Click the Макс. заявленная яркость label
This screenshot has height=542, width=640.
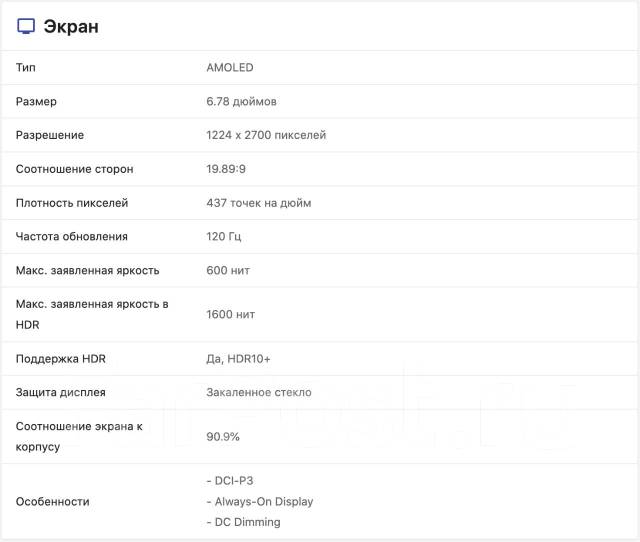click(87, 271)
